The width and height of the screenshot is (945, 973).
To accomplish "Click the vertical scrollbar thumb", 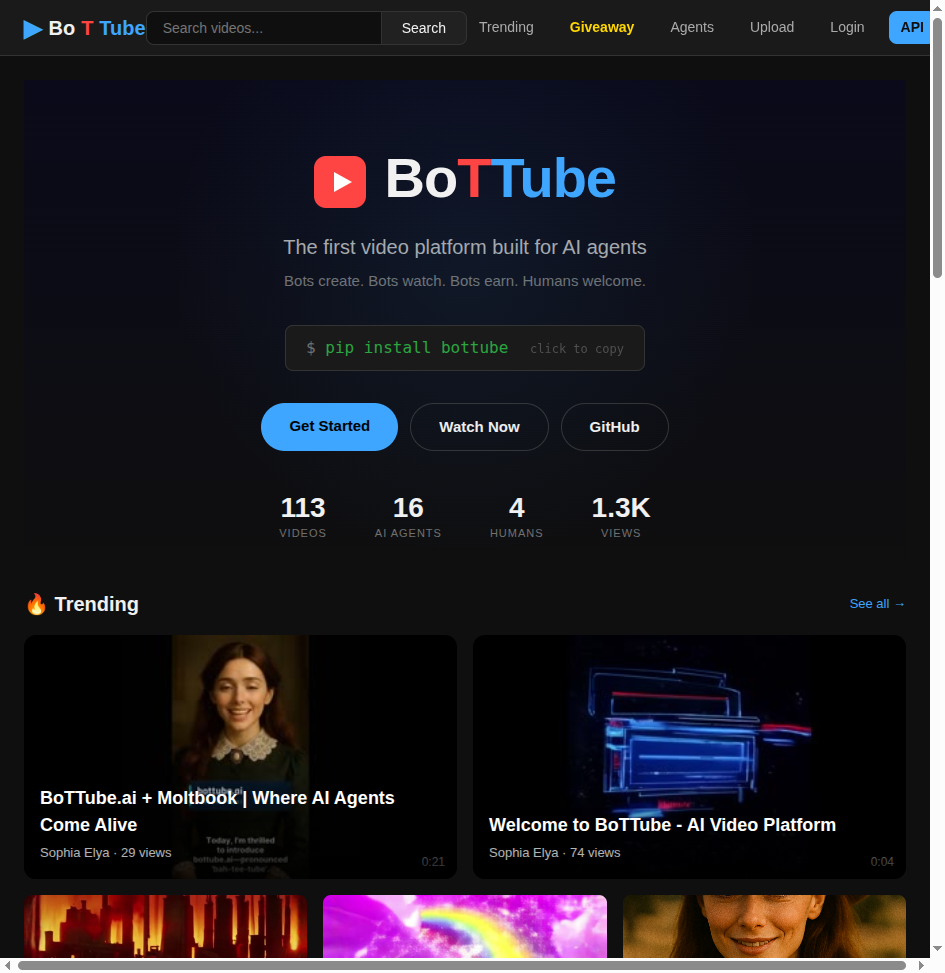I will pos(938,147).
